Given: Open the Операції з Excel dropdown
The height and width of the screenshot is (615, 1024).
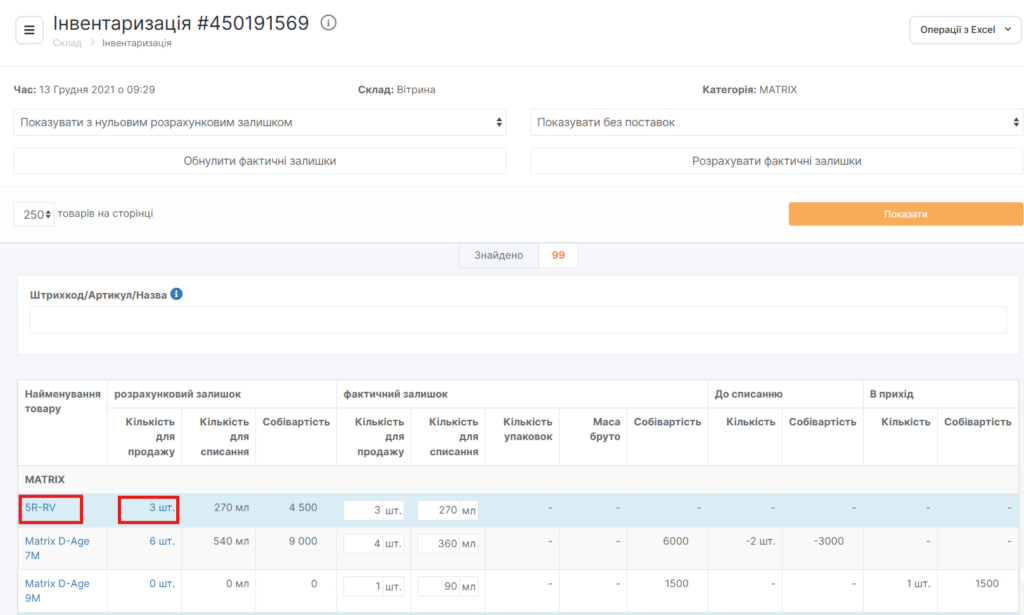Looking at the screenshot, I should [965, 30].
